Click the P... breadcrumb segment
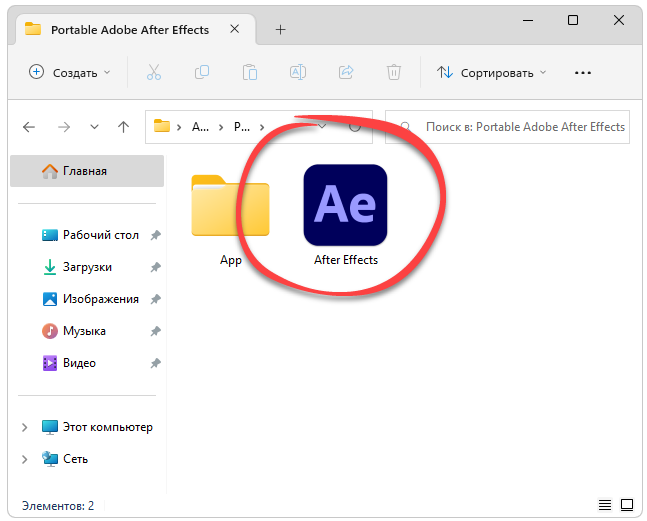 (242, 127)
